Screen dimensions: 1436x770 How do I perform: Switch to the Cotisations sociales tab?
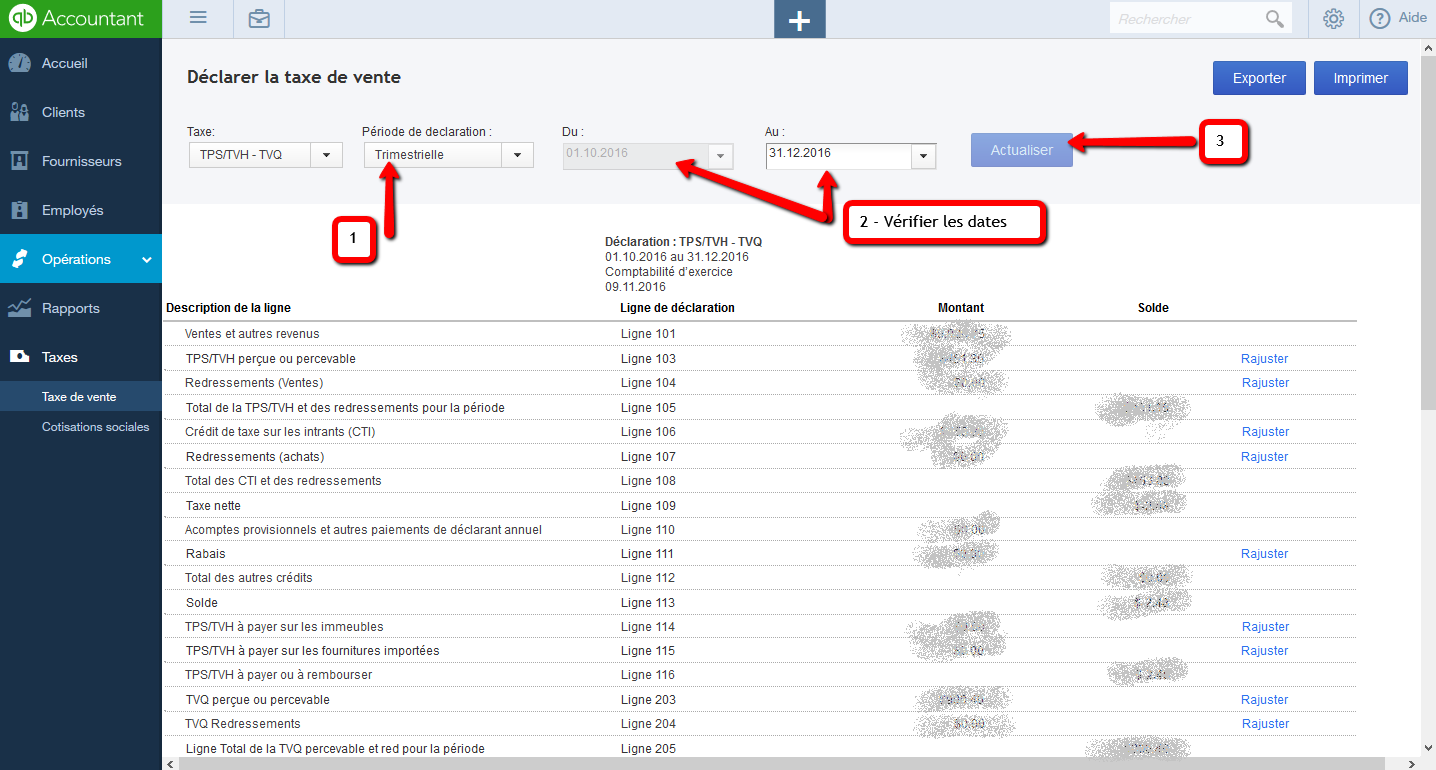point(95,426)
